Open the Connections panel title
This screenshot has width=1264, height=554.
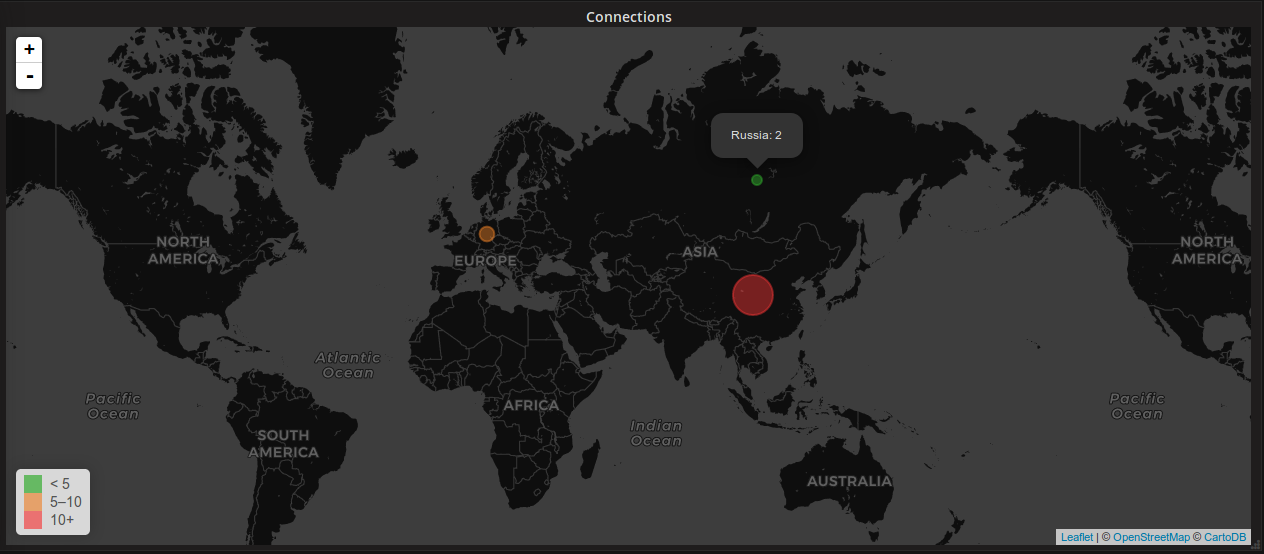click(x=629, y=17)
